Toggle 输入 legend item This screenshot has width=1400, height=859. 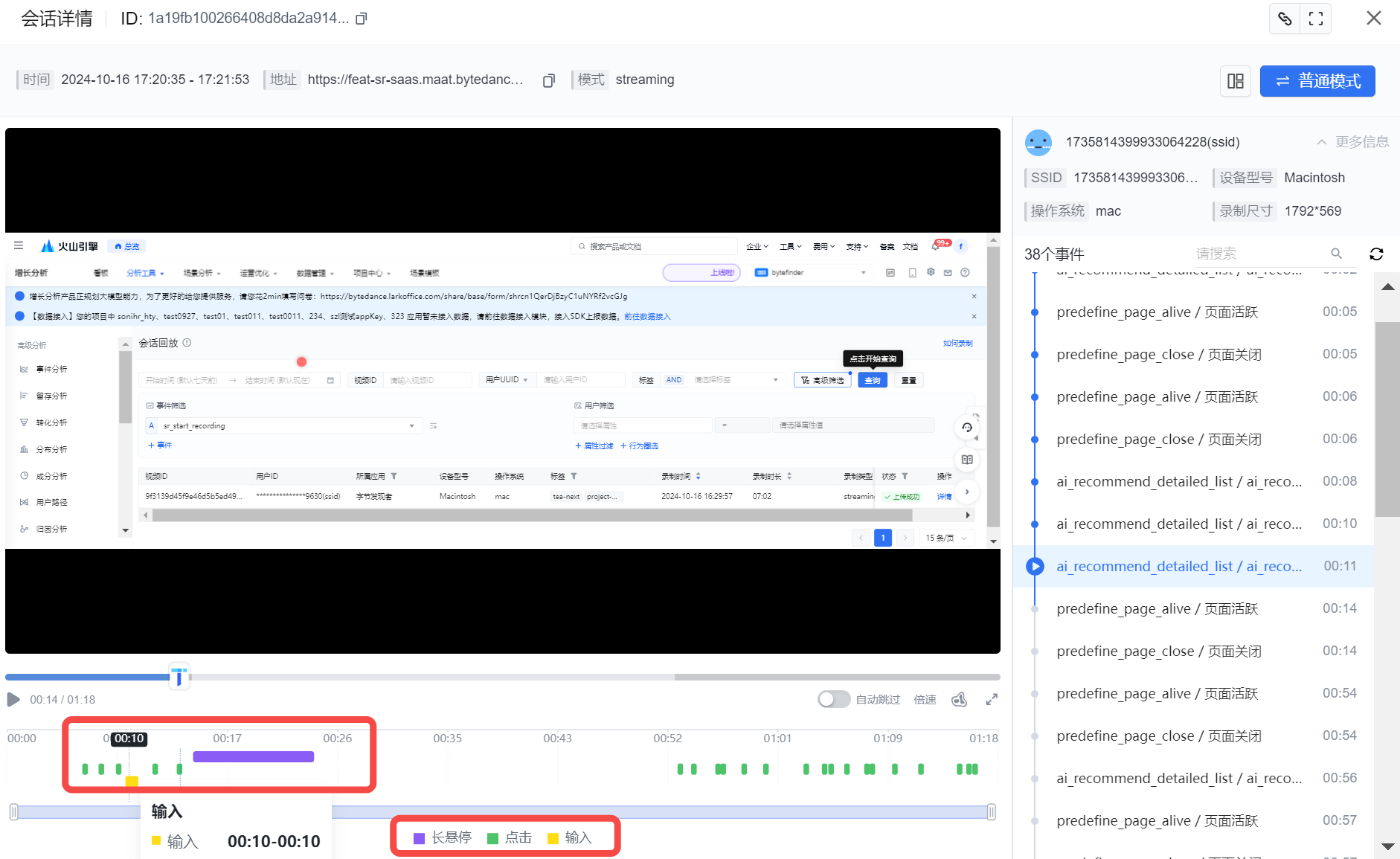(x=570, y=837)
